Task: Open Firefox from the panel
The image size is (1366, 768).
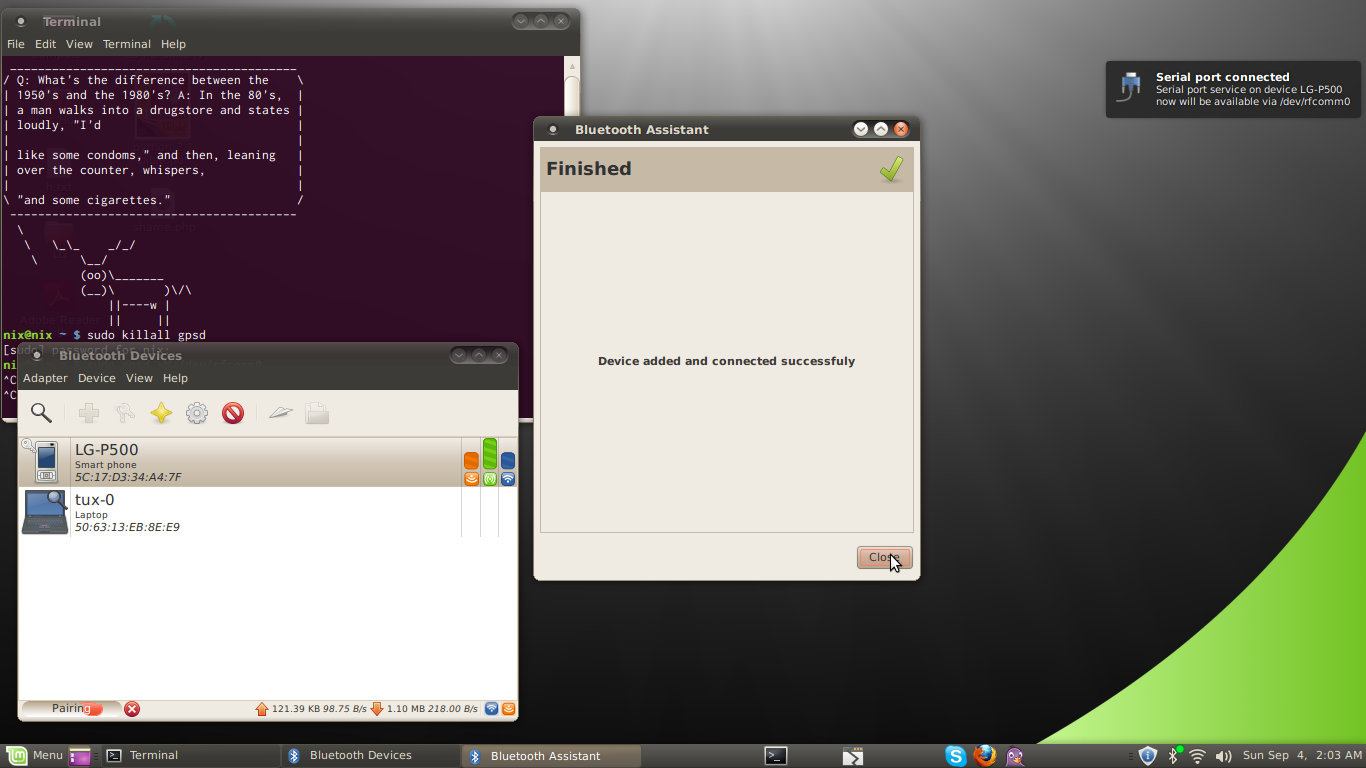Action: [985, 756]
